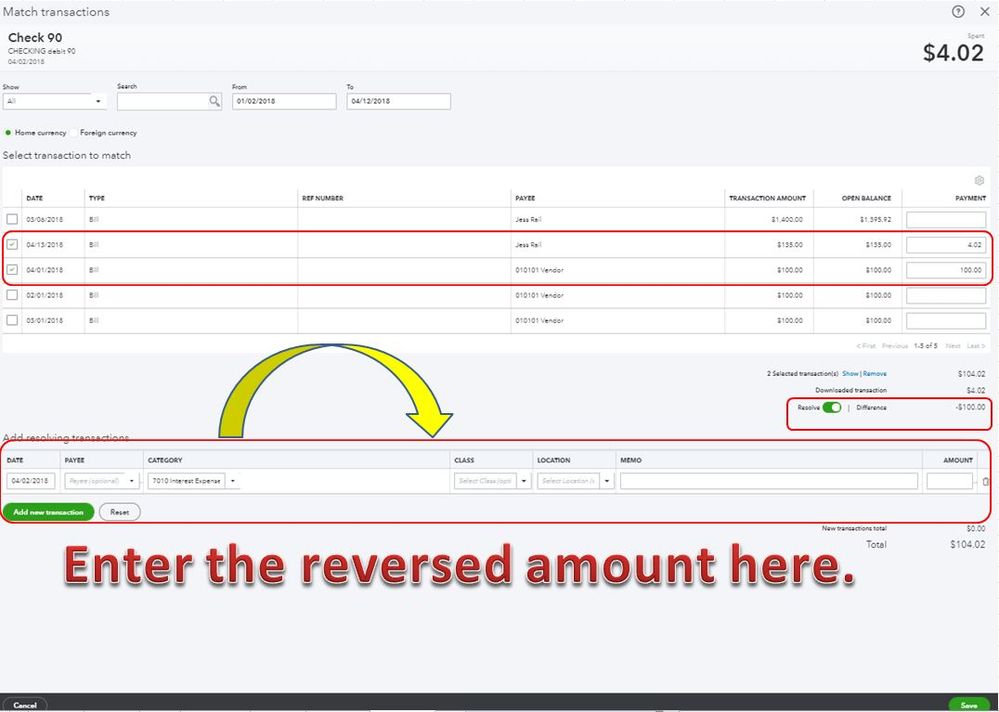Viewport: 999px width, 712px height.
Task: Delete the resolving transaction with trash icon
Action: (x=986, y=481)
